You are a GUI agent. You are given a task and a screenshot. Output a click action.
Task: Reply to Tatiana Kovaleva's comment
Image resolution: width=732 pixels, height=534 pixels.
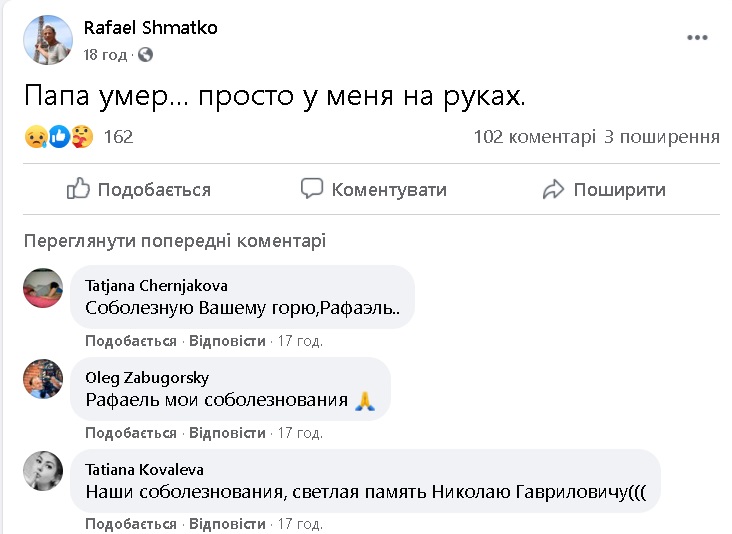point(227,524)
